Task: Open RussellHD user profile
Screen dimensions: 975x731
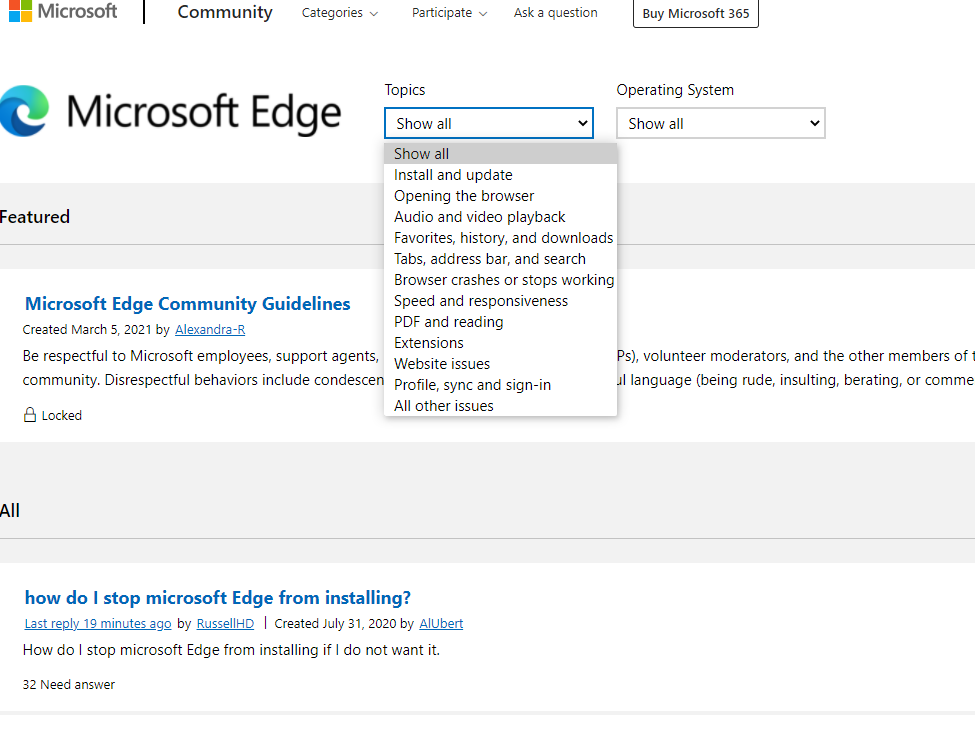Action: point(225,623)
